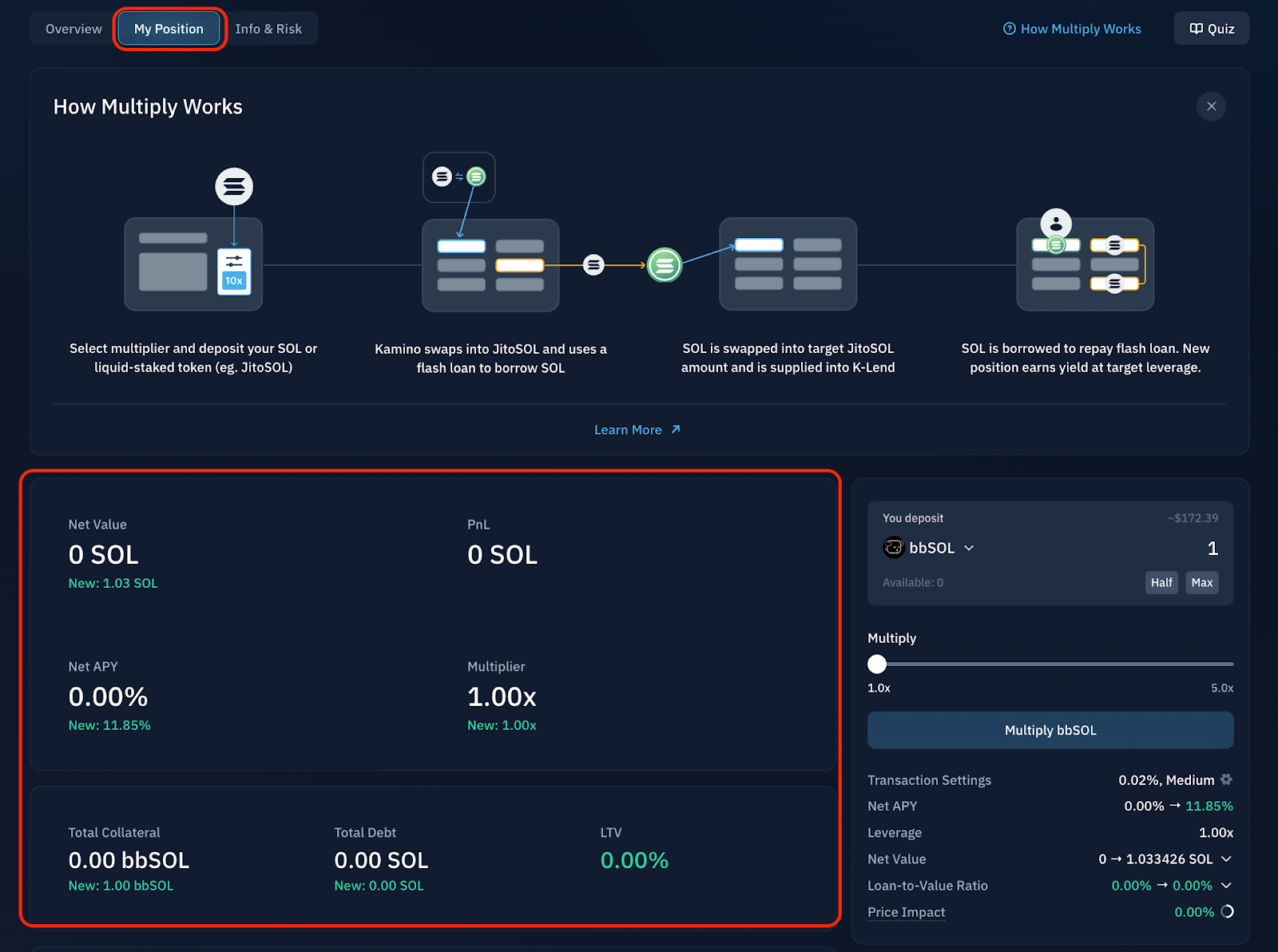The height and width of the screenshot is (952, 1278).
Task: Open the Quiz button
Action: pos(1212,29)
